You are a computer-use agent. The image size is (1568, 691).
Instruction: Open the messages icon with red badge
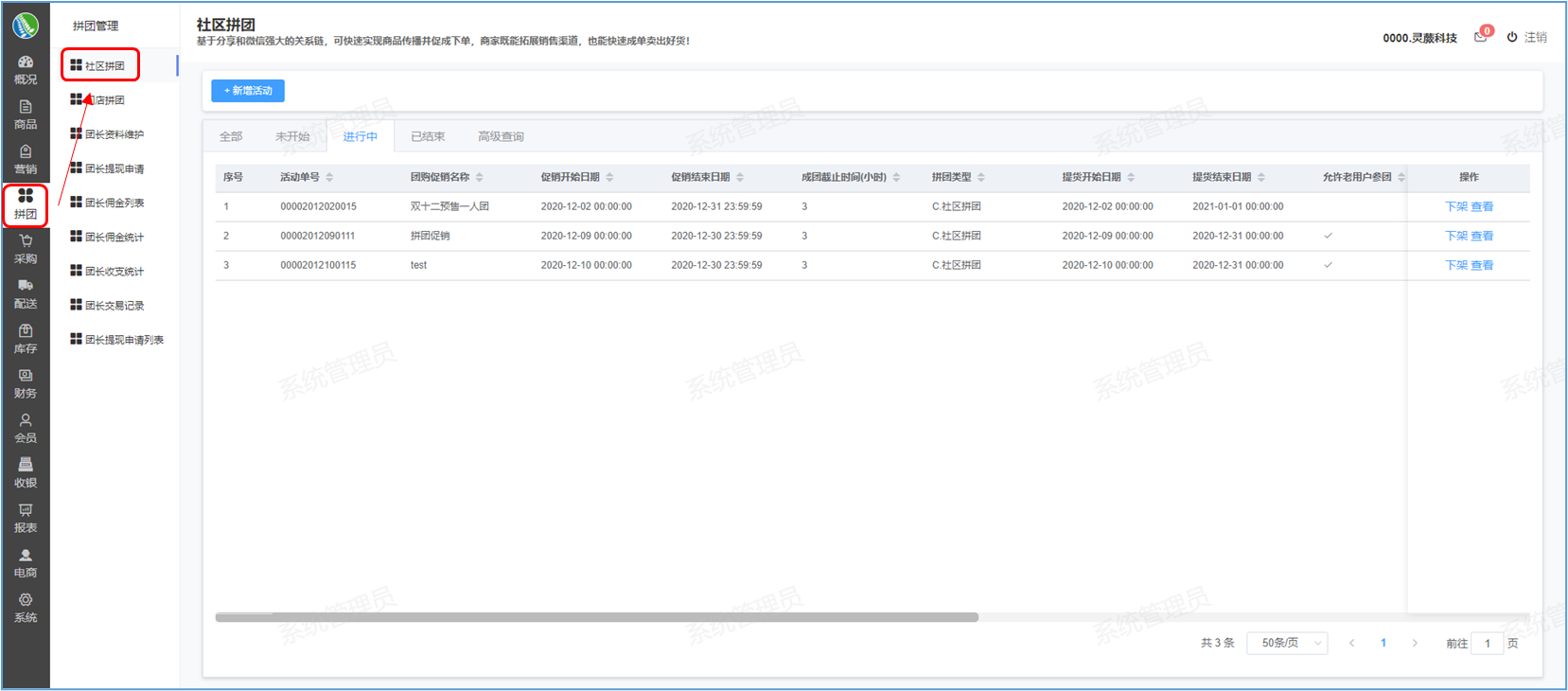coord(1482,36)
